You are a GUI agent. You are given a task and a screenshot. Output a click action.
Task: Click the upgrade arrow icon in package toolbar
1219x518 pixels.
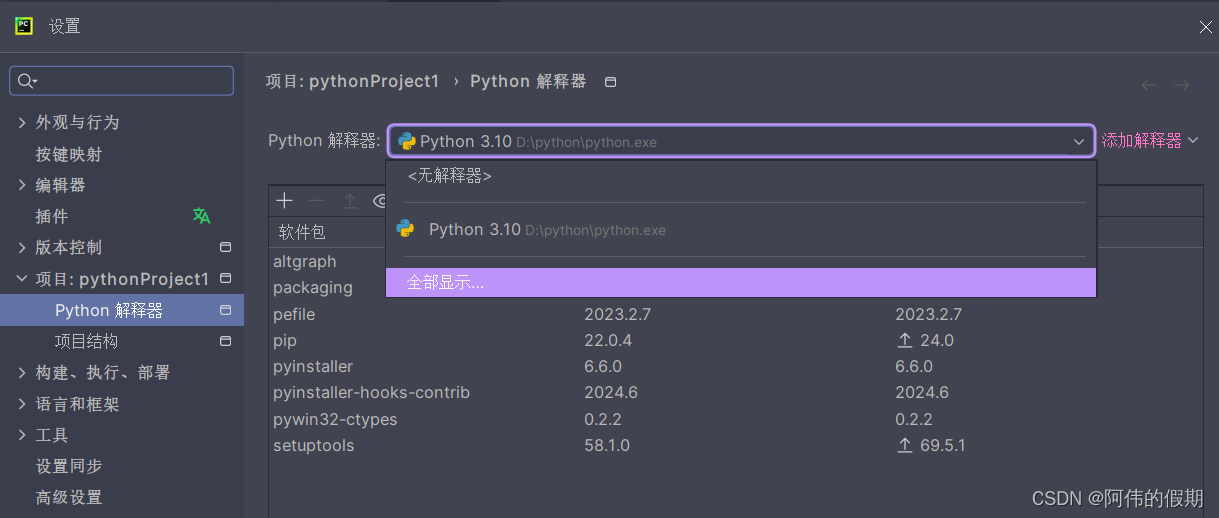[350, 201]
